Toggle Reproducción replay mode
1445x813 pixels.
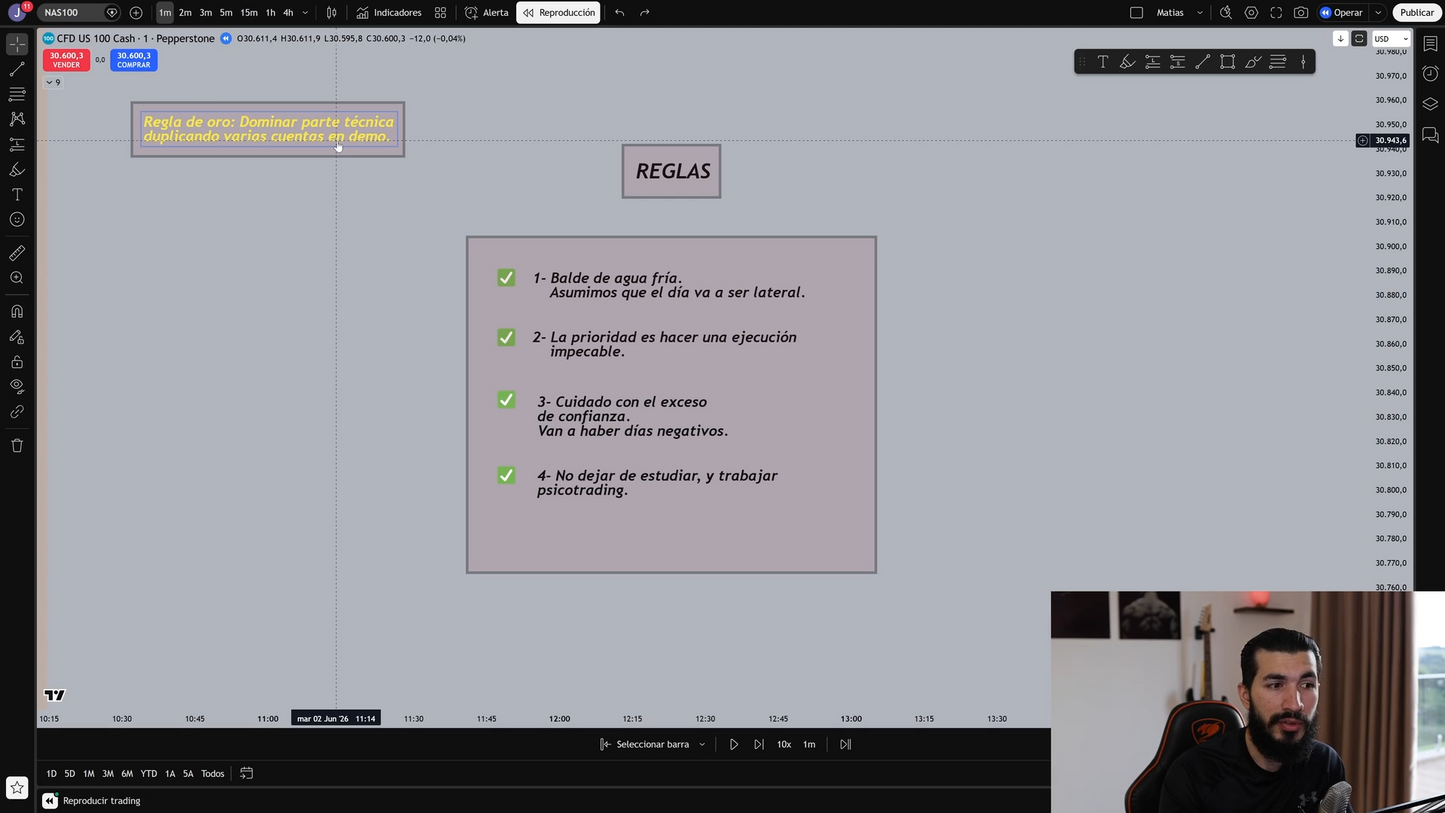(558, 13)
